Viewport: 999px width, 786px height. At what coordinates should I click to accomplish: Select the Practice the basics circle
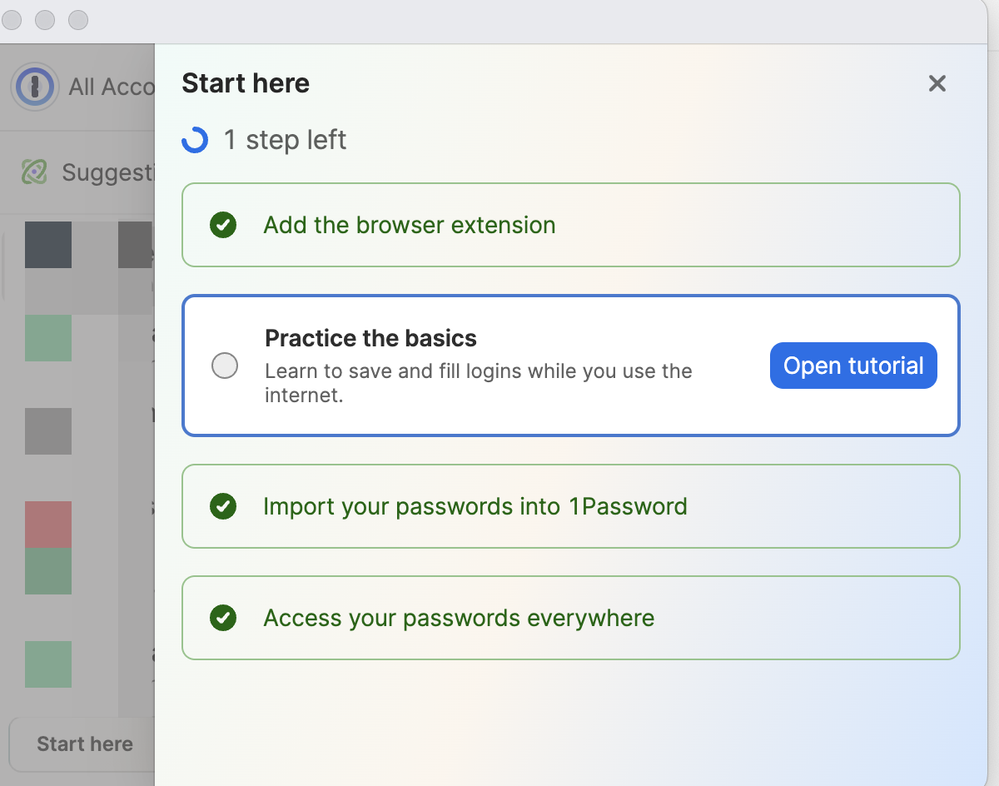click(225, 366)
